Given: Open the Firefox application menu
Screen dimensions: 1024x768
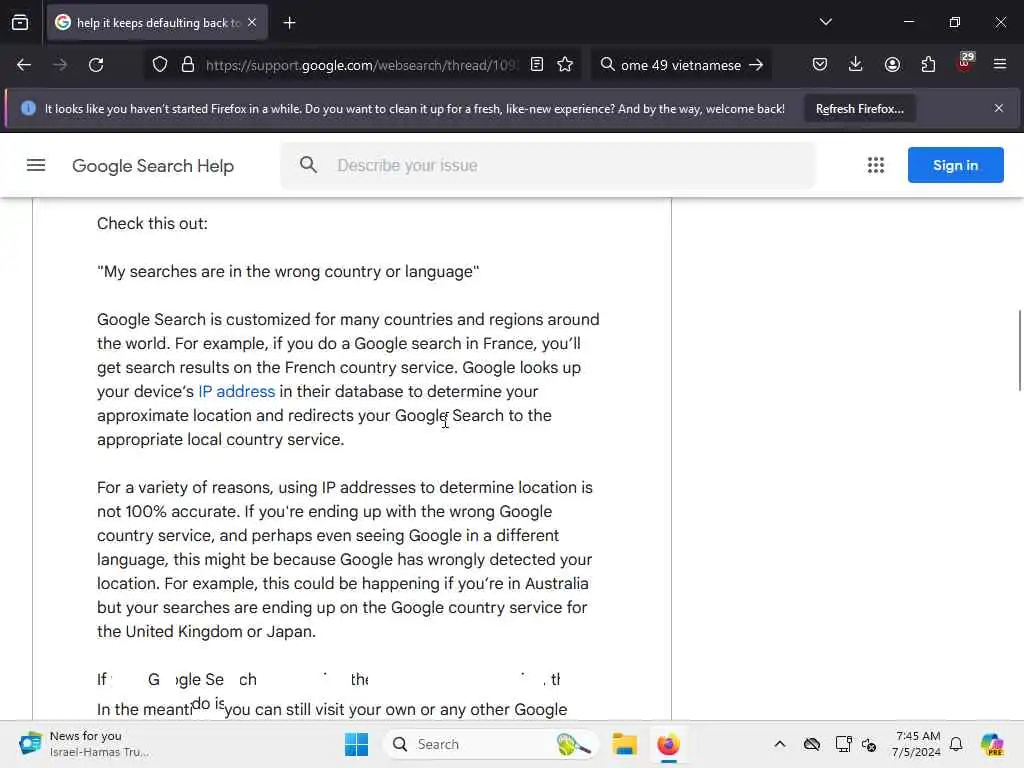Looking at the screenshot, I should coord(1000,65).
